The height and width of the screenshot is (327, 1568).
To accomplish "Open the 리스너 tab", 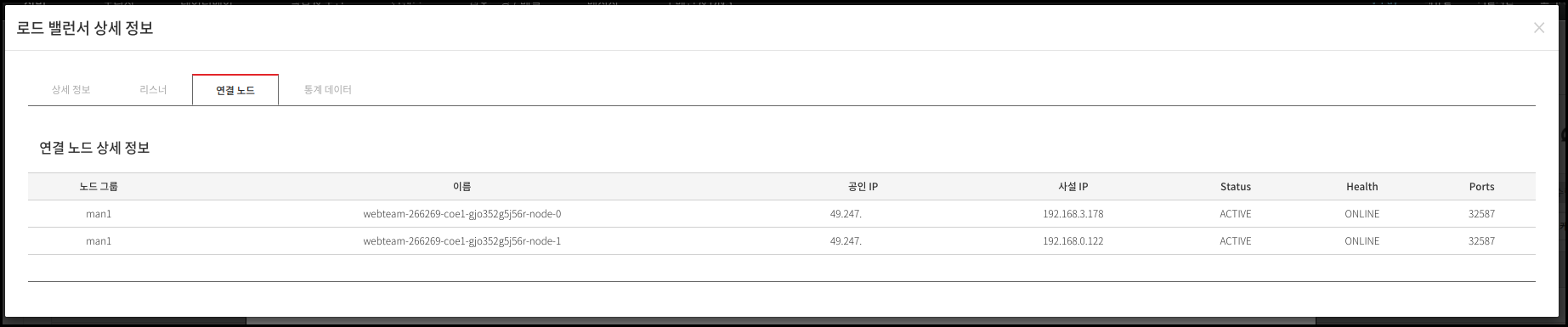I will (x=153, y=89).
